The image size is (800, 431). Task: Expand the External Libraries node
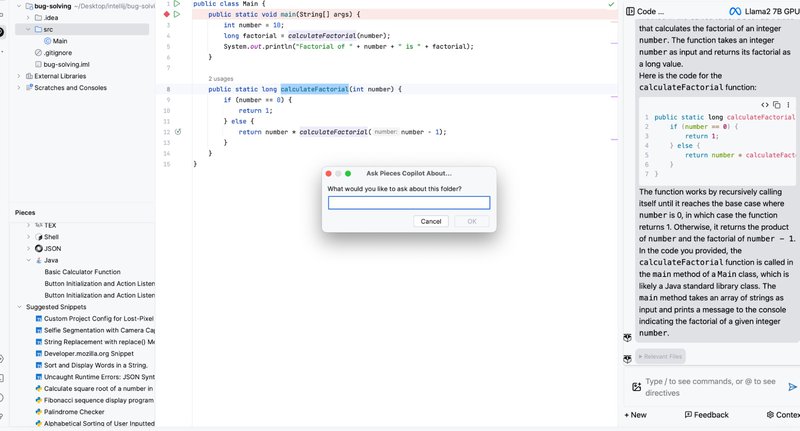coord(19,76)
